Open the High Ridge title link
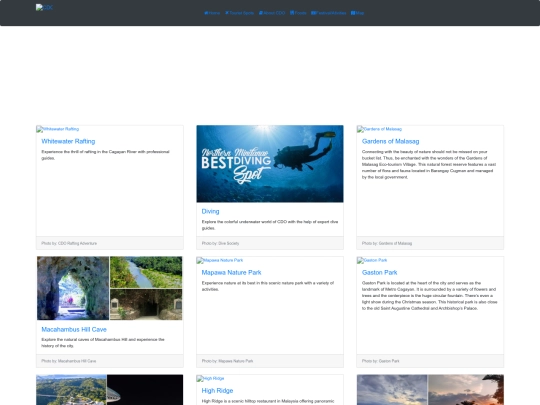Image resolution: width=540 pixels, height=405 pixels. (x=217, y=391)
